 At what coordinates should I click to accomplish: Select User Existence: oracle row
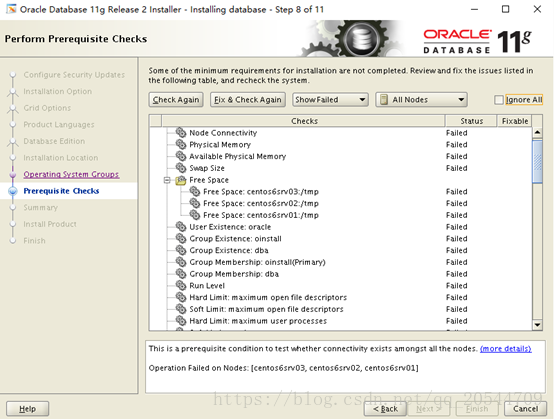coord(230,227)
